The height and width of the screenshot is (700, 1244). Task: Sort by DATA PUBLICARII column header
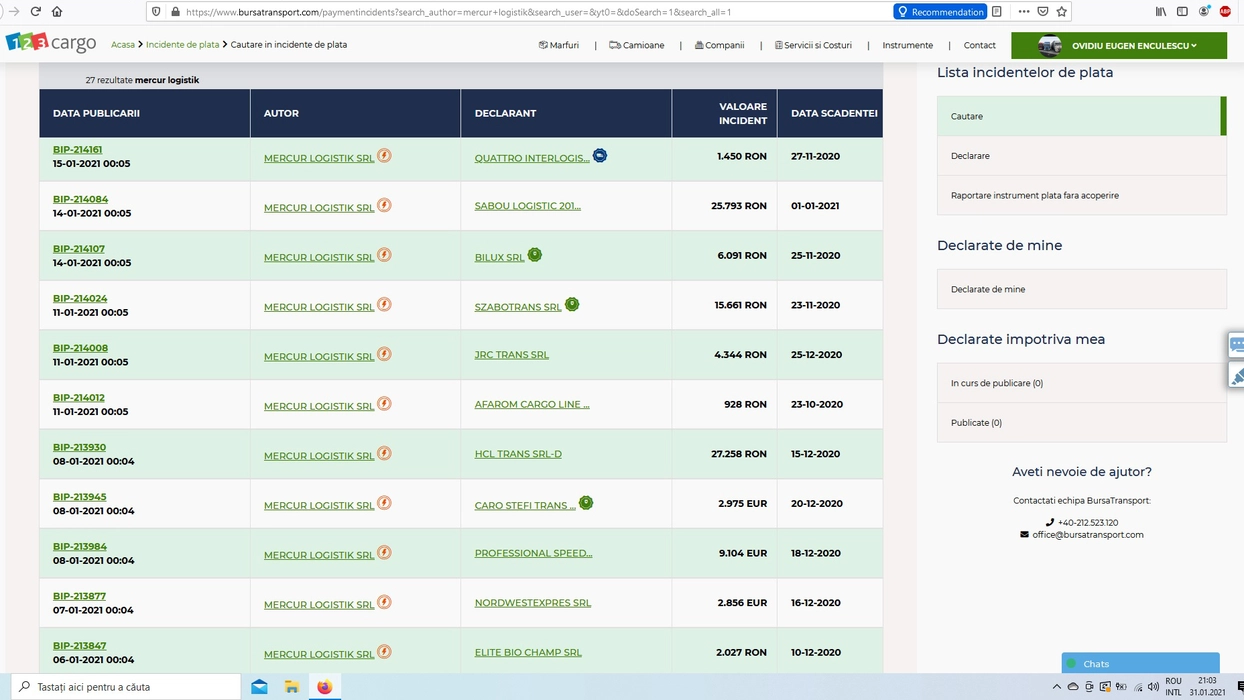point(96,114)
